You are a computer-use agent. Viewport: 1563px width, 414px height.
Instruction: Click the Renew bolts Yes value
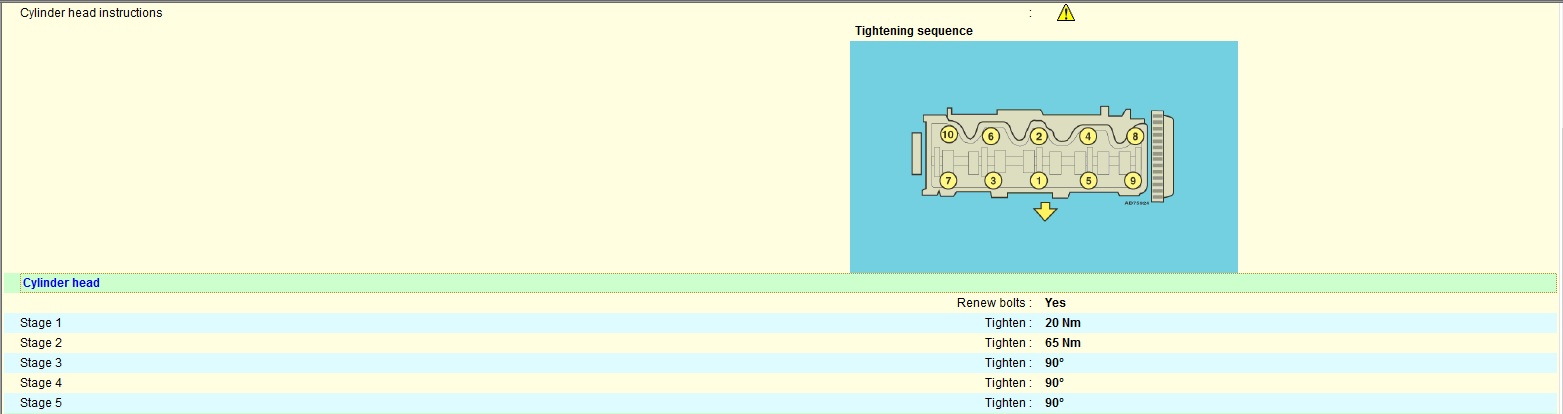point(1056,302)
